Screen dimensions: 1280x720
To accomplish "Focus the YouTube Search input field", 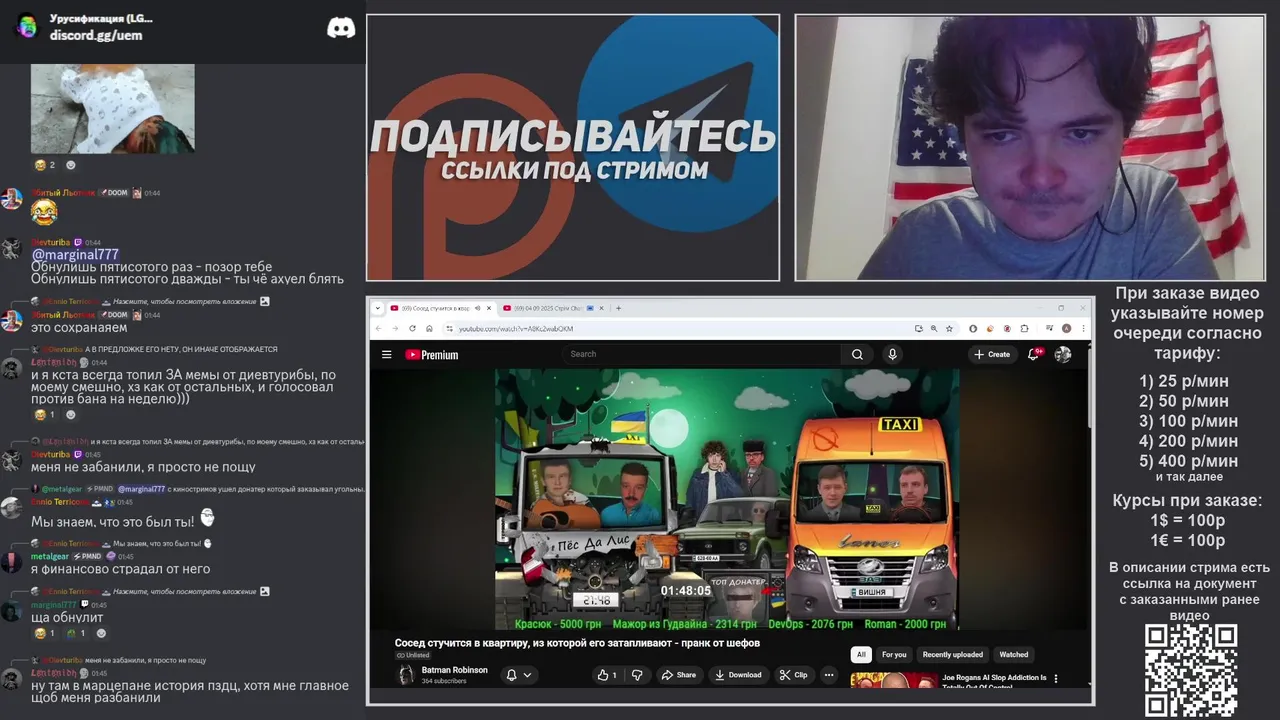I will click(702, 354).
